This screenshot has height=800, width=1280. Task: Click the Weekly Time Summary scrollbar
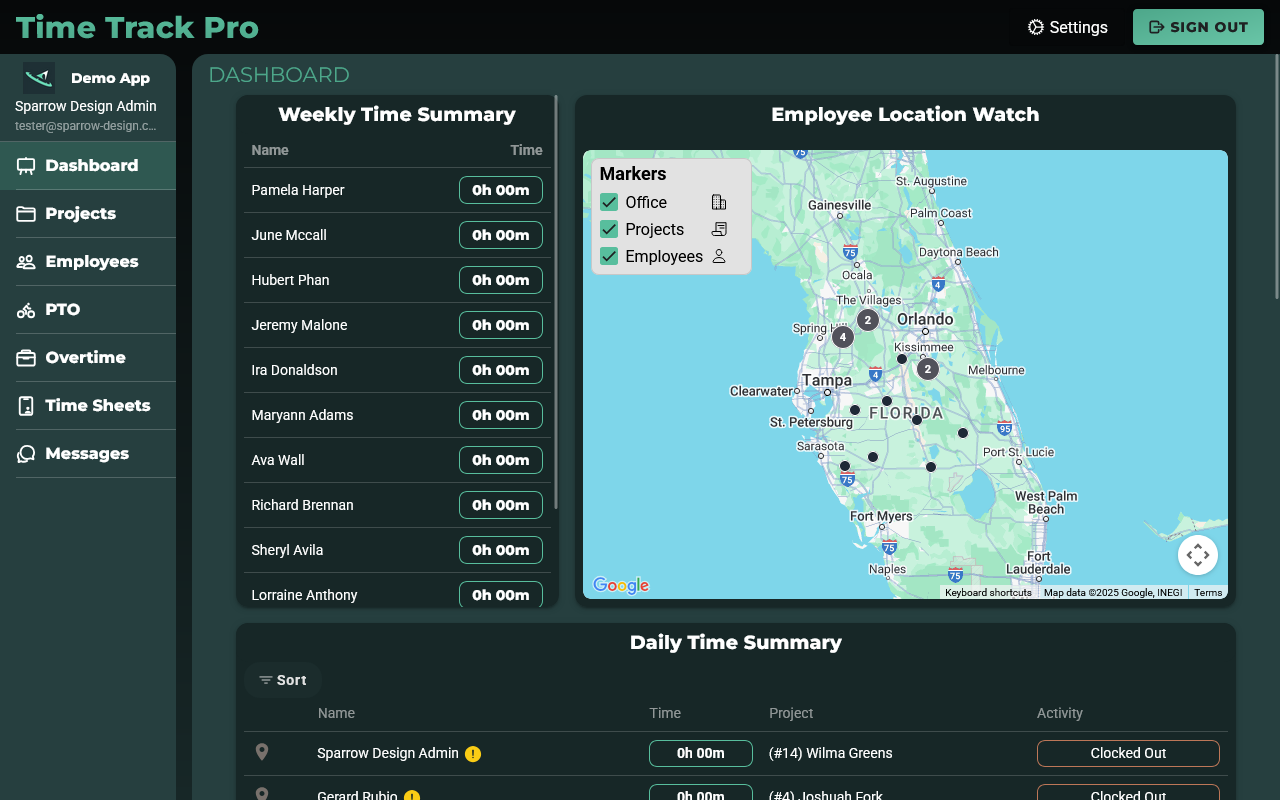(556, 301)
